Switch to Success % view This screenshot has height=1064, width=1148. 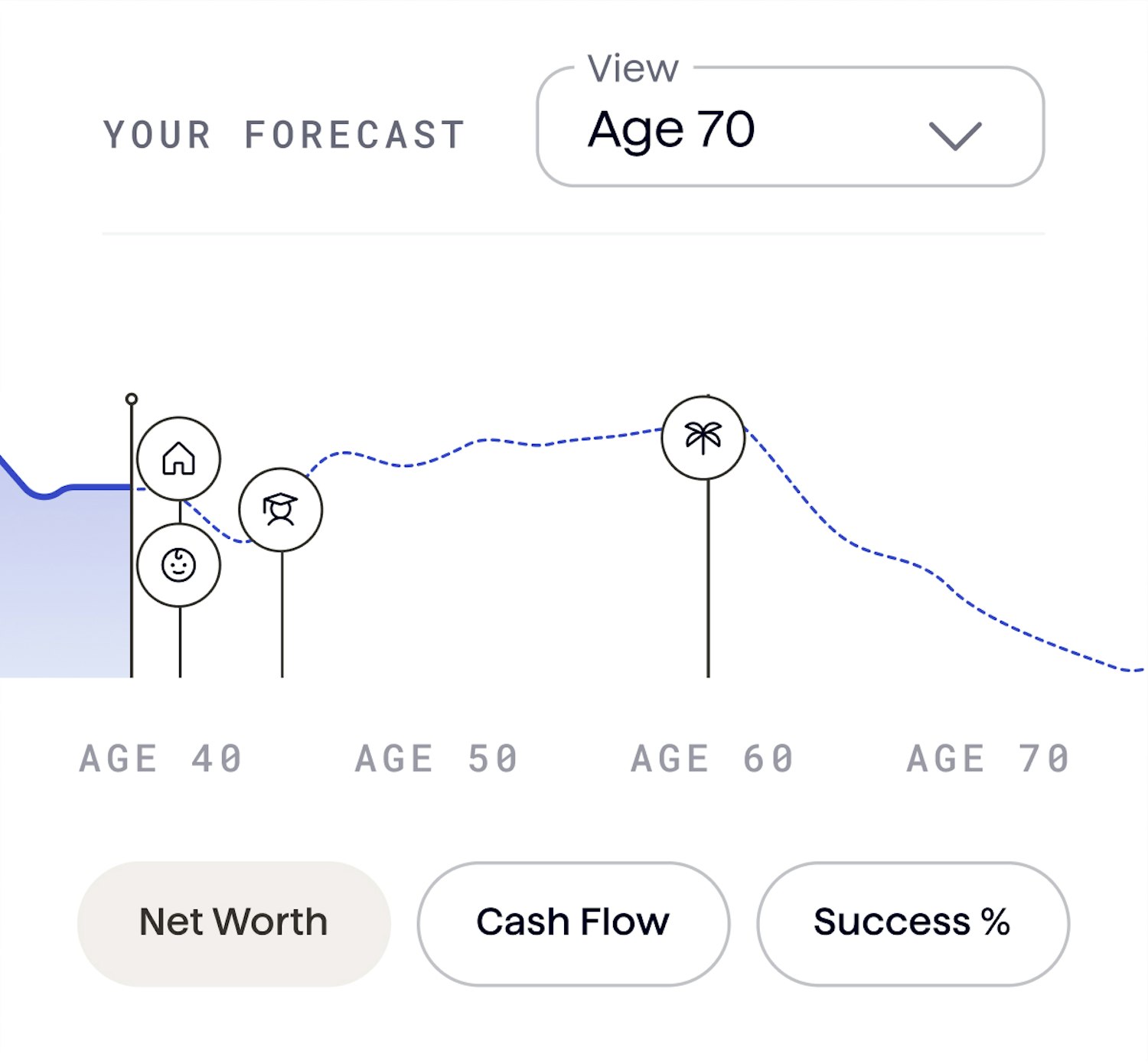click(x=912, y=923)
